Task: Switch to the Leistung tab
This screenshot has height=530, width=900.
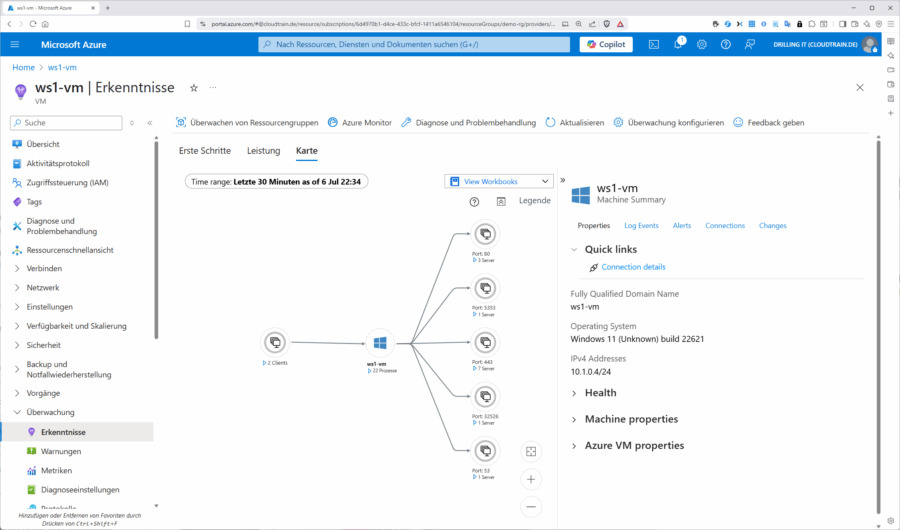Action: pos(263,150)
